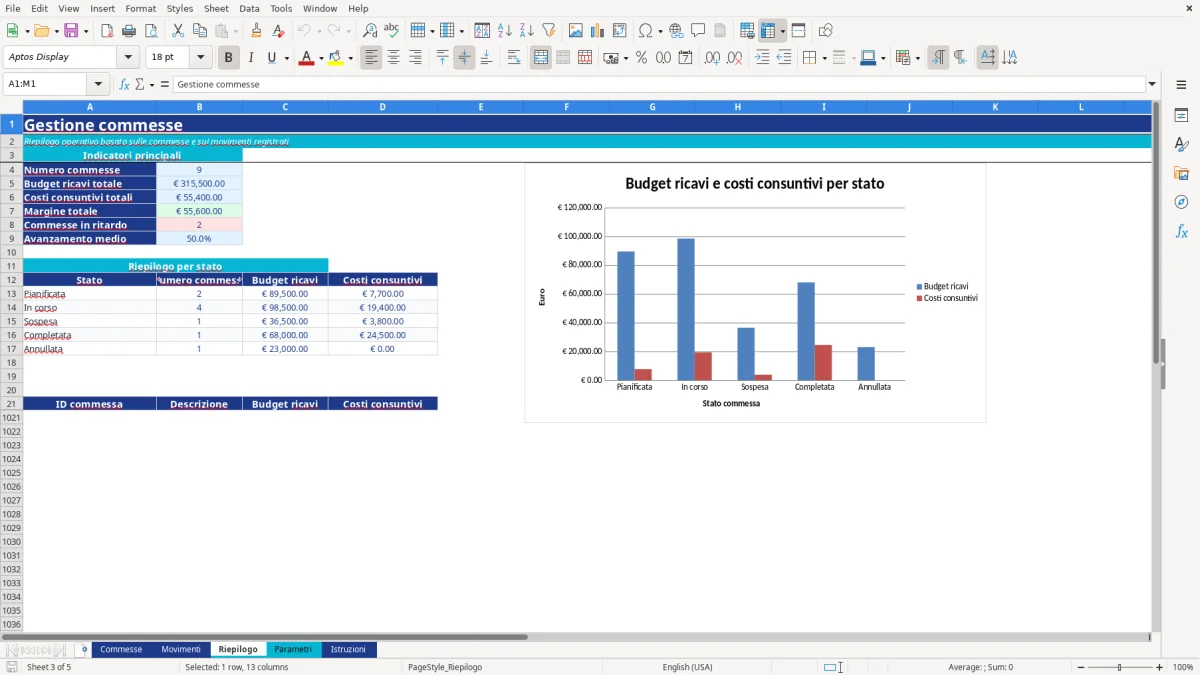The image size is (1200, 675).
Task: Open Font Size dropdown arrow
Action: pos(200,58)
